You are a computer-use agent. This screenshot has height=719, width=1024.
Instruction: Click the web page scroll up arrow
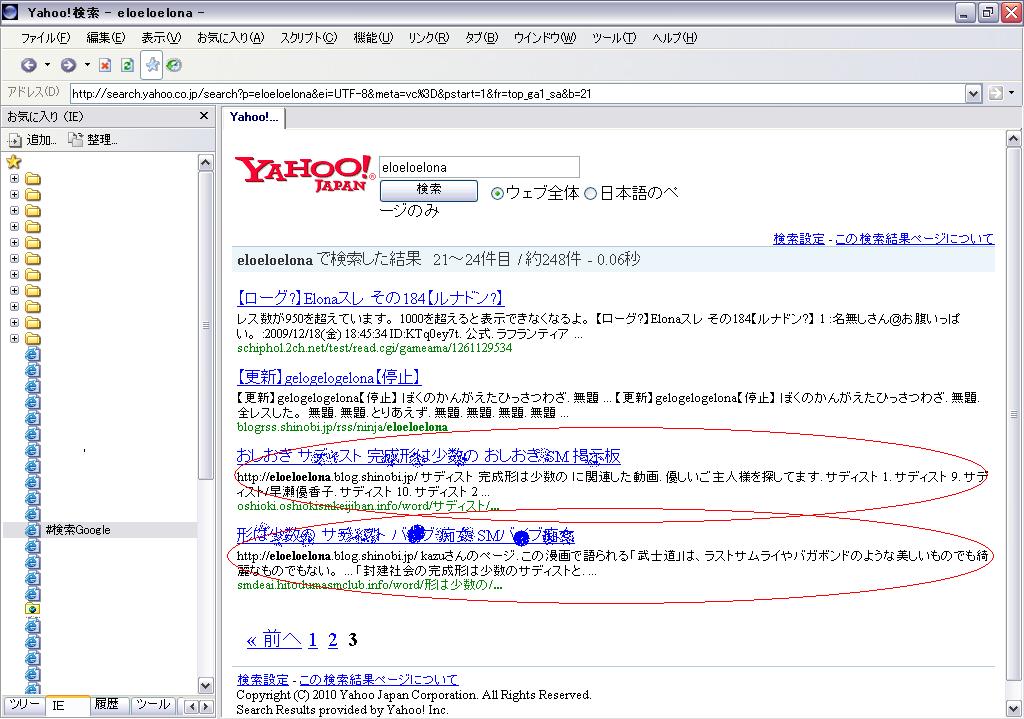(x=1013, y=138)
